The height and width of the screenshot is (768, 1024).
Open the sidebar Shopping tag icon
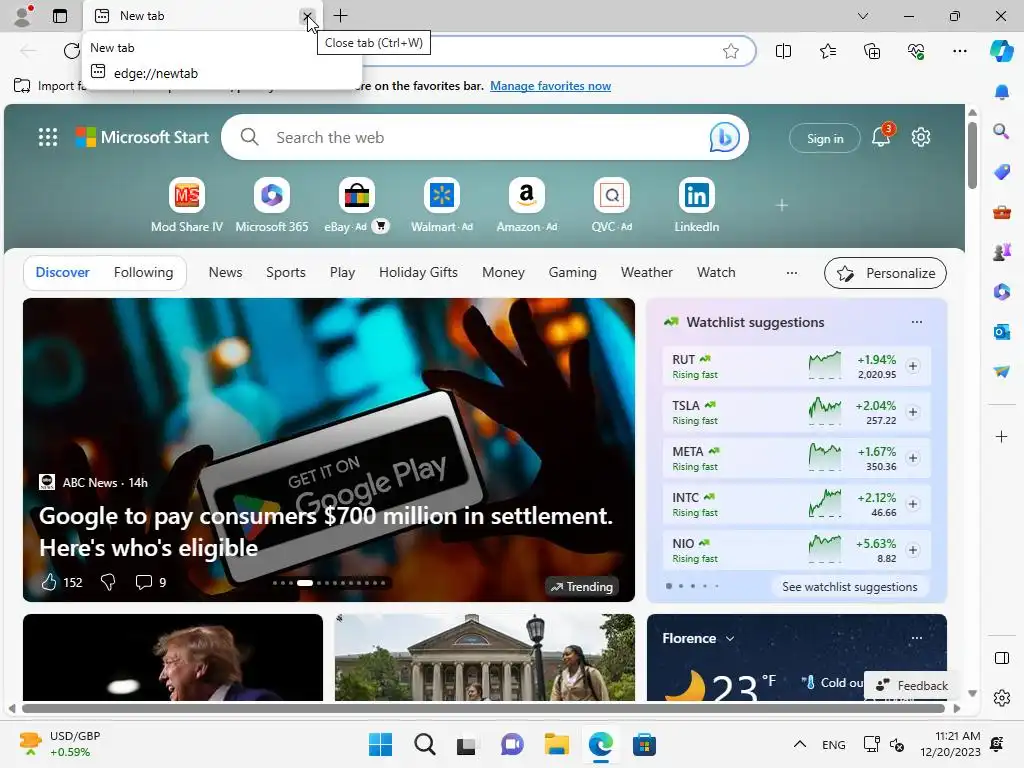1002,172
